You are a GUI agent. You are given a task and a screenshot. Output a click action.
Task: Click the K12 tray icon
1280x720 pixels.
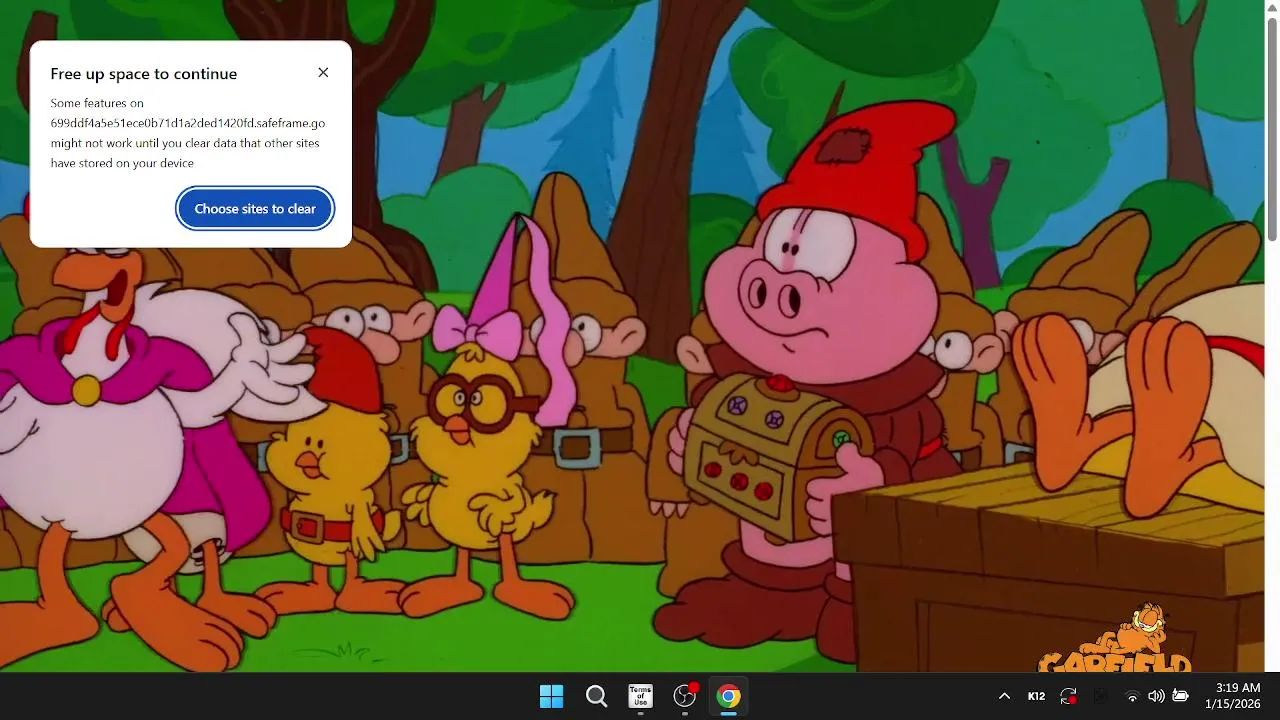1037,696
